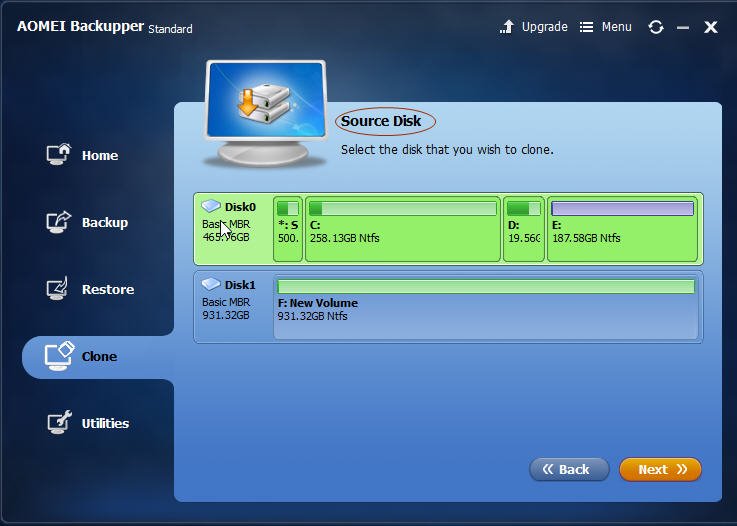Click the F: New Volume usage bar
Screen dimensions: 737x526
(486, 286)
